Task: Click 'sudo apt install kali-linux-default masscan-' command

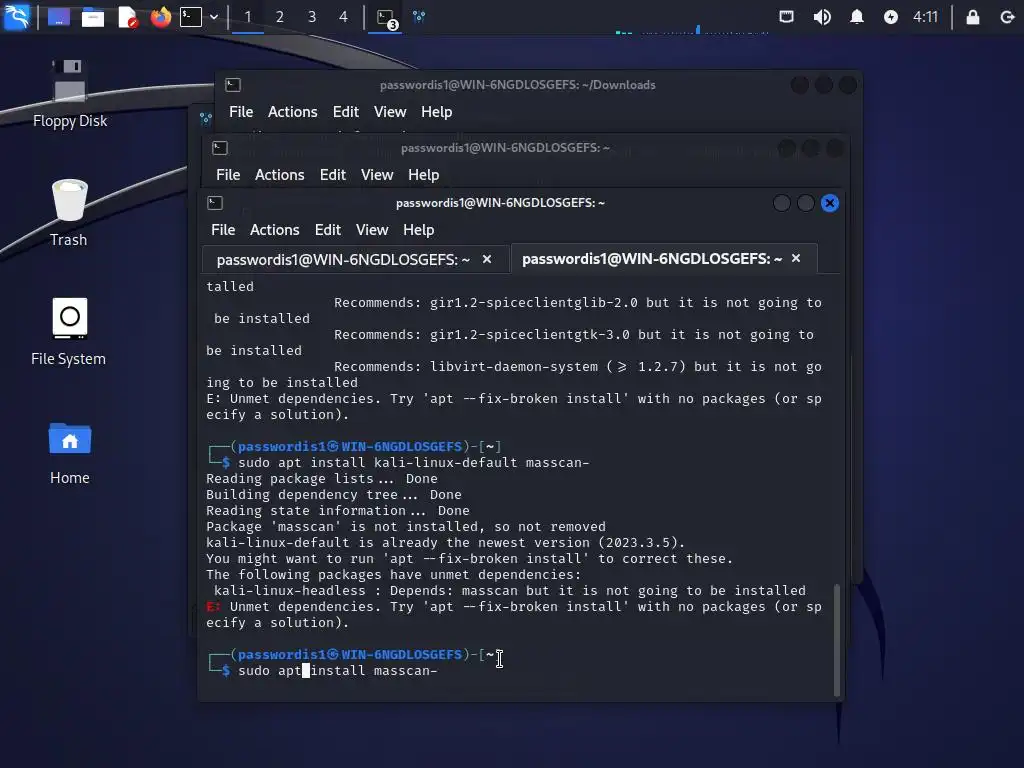Action: [413, 463]
